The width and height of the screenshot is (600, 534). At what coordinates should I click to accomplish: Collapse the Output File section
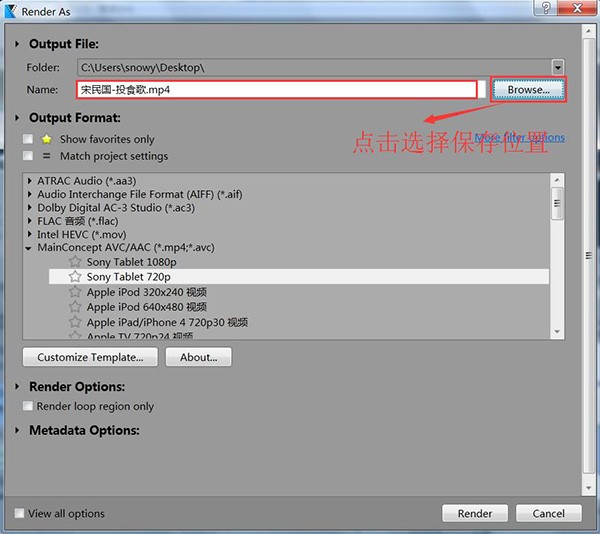pos(17,44)
